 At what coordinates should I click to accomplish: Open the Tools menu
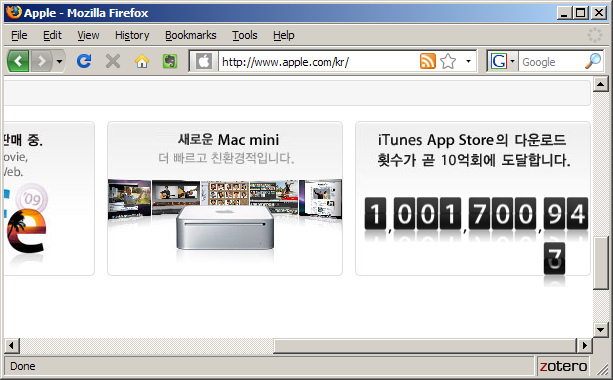245,35
